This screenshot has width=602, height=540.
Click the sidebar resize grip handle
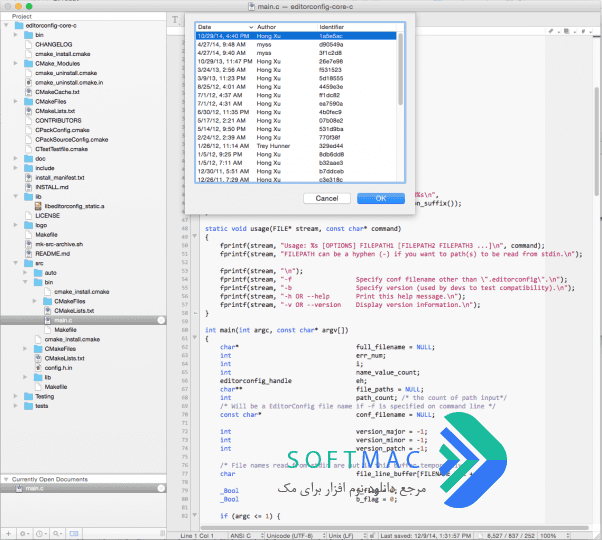click(x=162, y=534)
